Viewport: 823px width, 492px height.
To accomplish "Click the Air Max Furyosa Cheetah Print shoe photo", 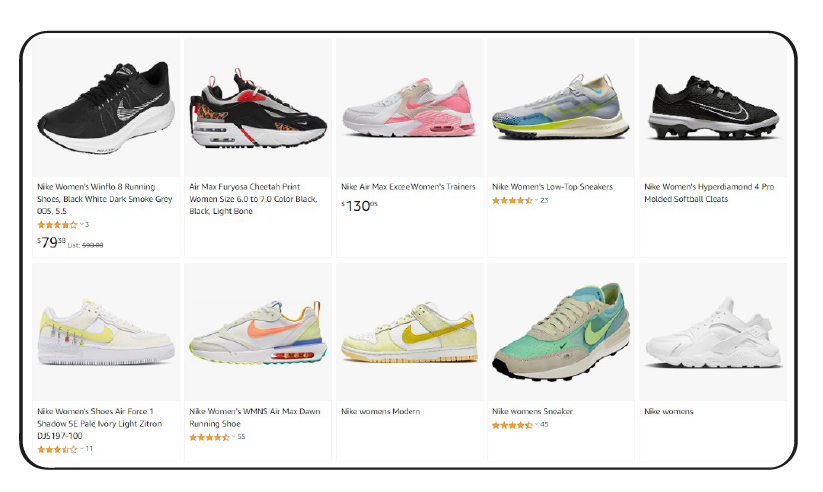I will [258, 109].
